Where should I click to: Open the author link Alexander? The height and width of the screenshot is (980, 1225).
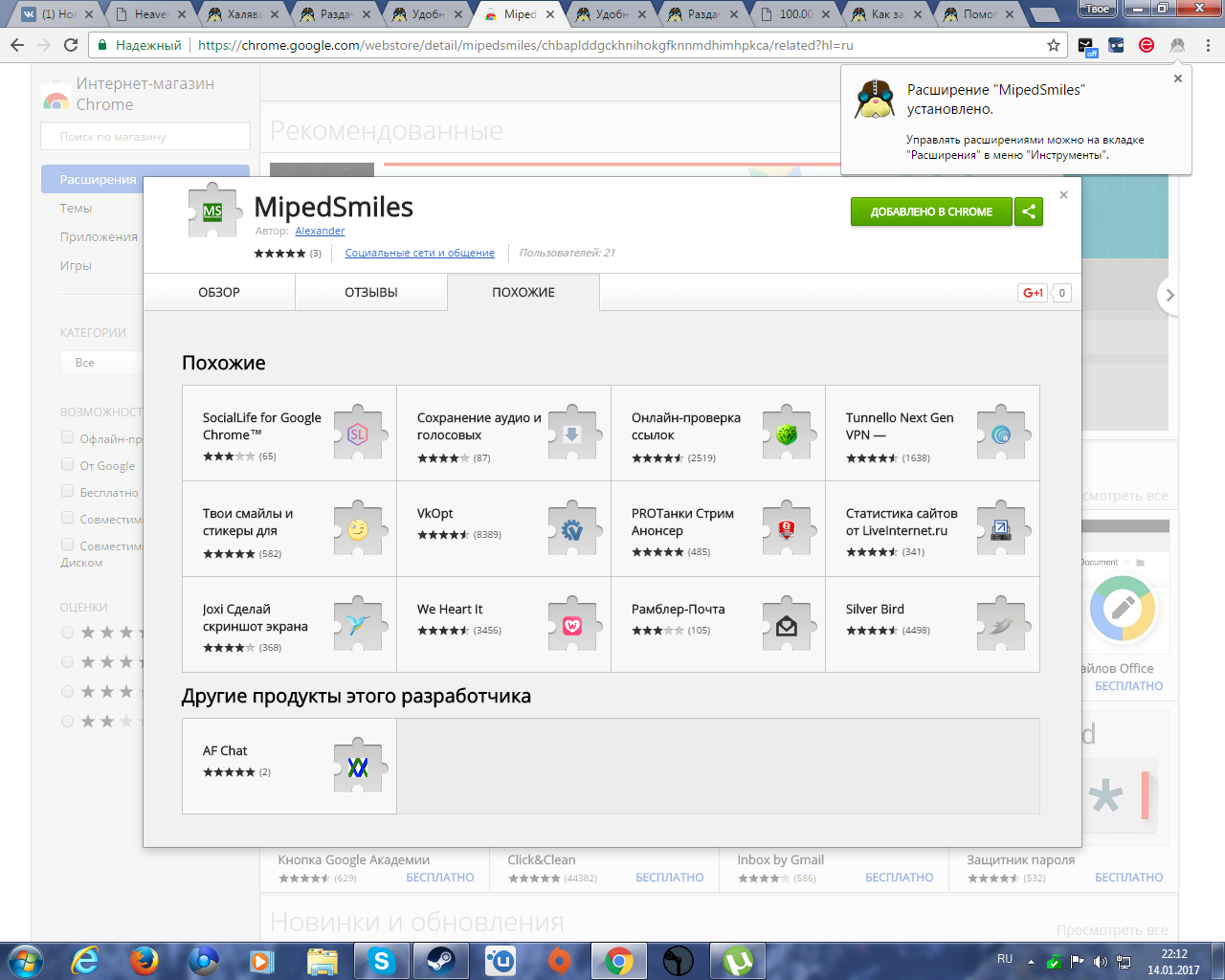click(320, 231)
